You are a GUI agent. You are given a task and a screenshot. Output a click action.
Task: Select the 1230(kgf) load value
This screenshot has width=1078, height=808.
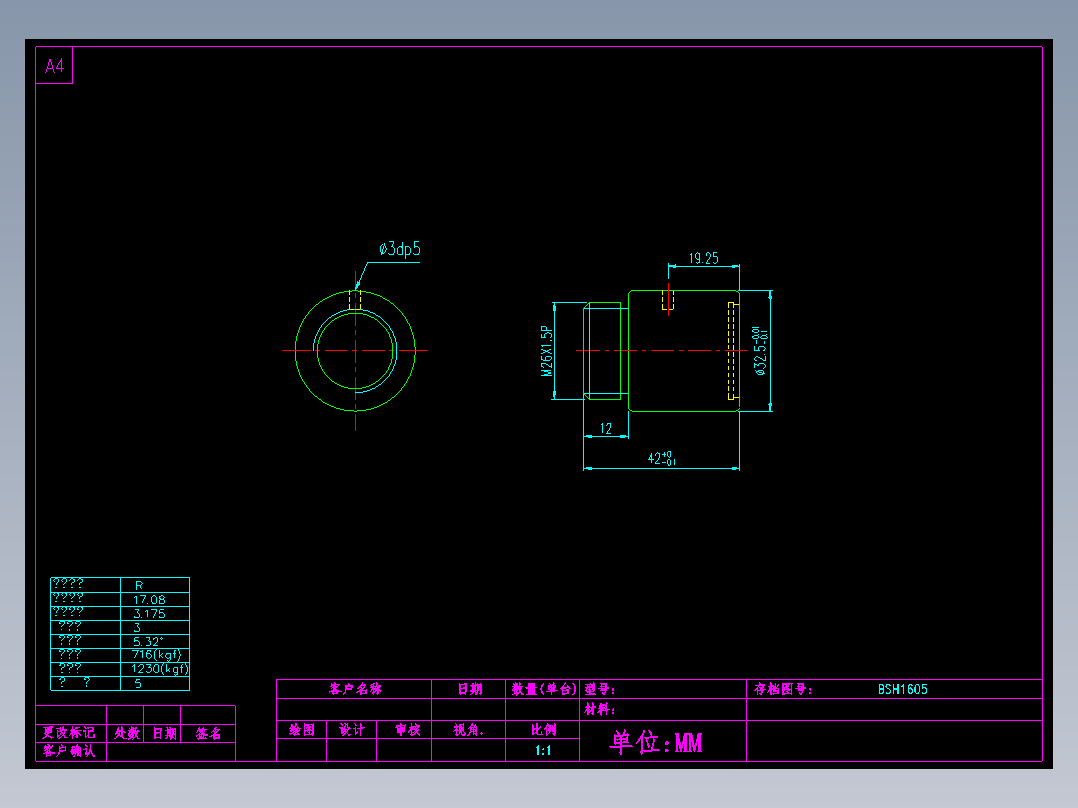coord(160,668)
